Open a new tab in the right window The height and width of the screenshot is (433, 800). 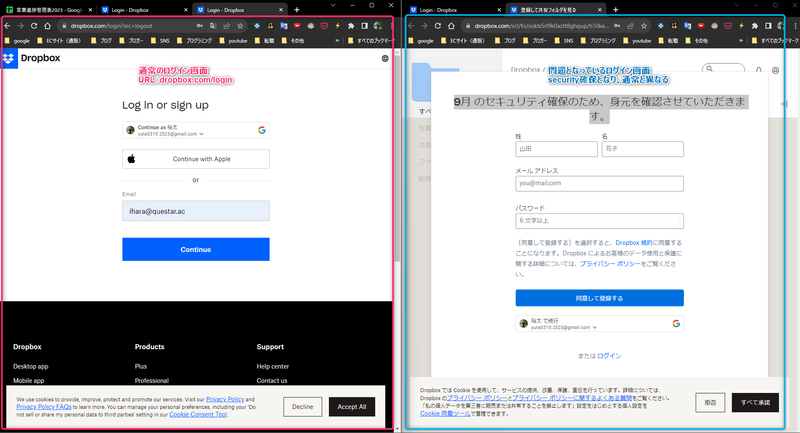coord(615,10)
